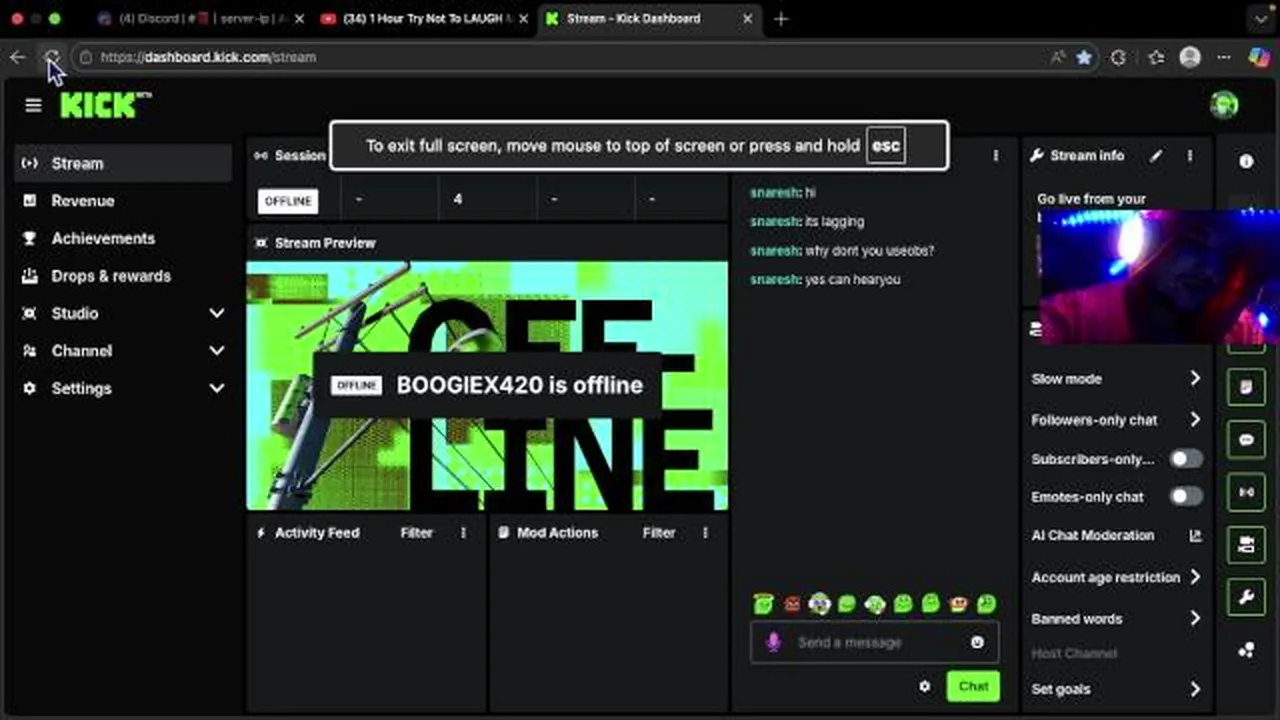Open the info icon in right sidebar
This screenshot has height=720, width=1280.
1246,161
